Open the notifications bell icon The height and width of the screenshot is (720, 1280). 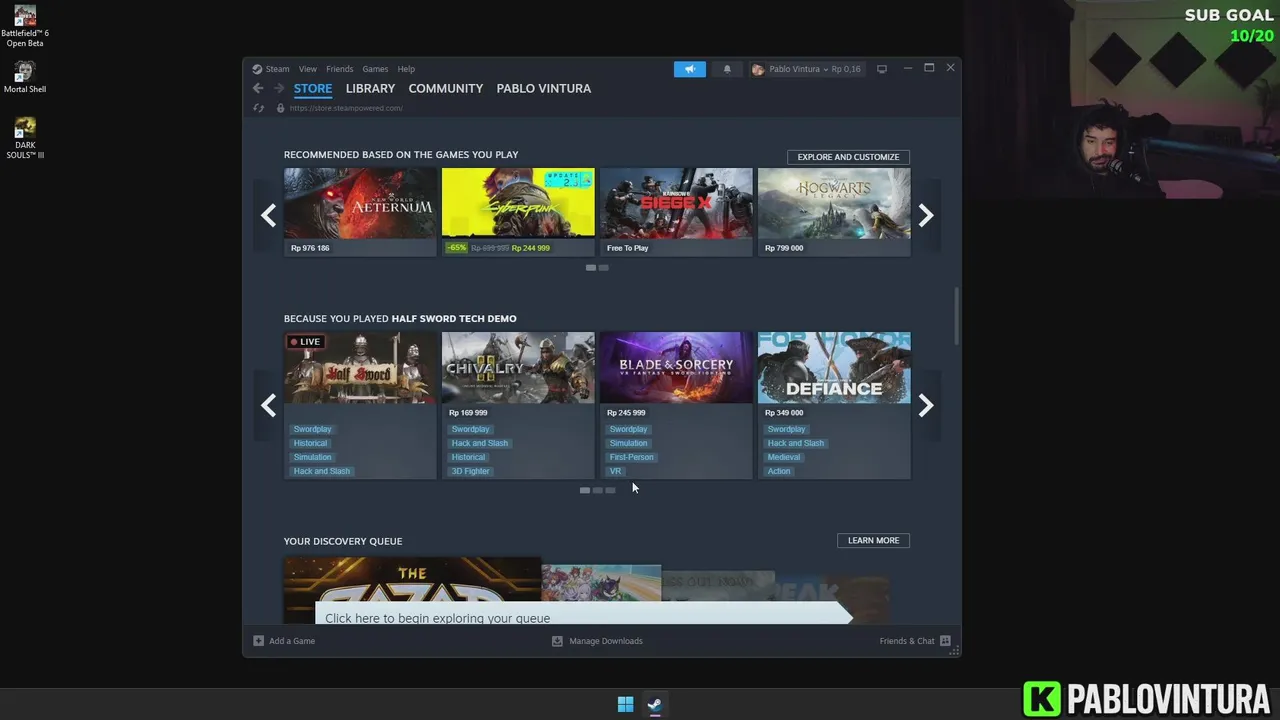(727, 69)
